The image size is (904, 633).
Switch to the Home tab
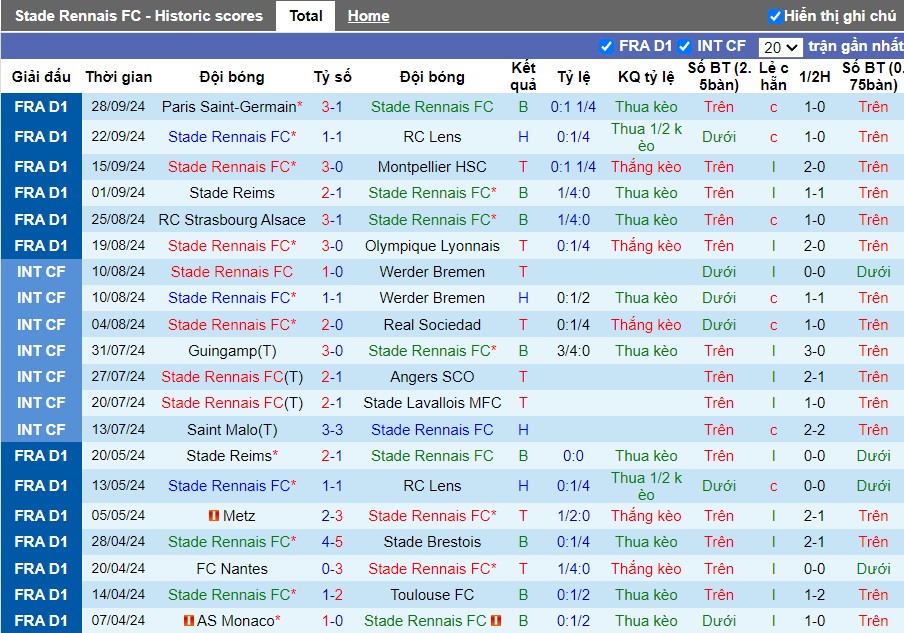(368, 16)
